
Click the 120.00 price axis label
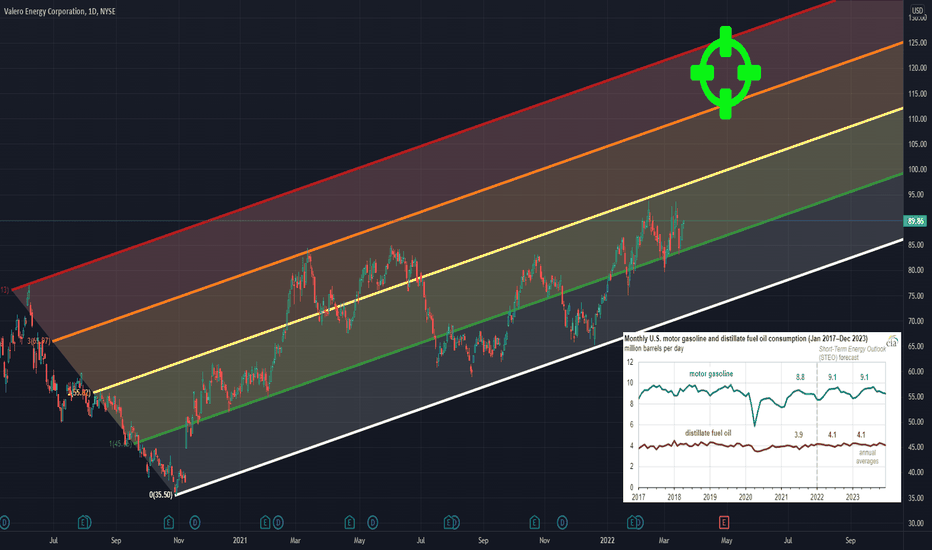918,68
